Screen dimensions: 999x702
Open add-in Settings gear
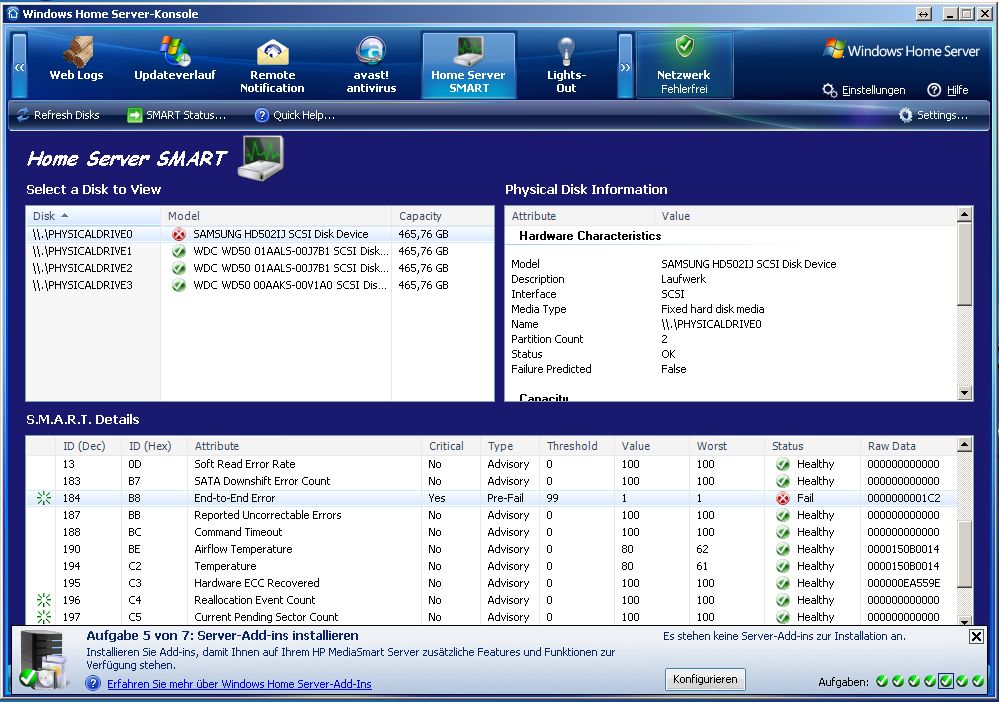click(933, 115)
